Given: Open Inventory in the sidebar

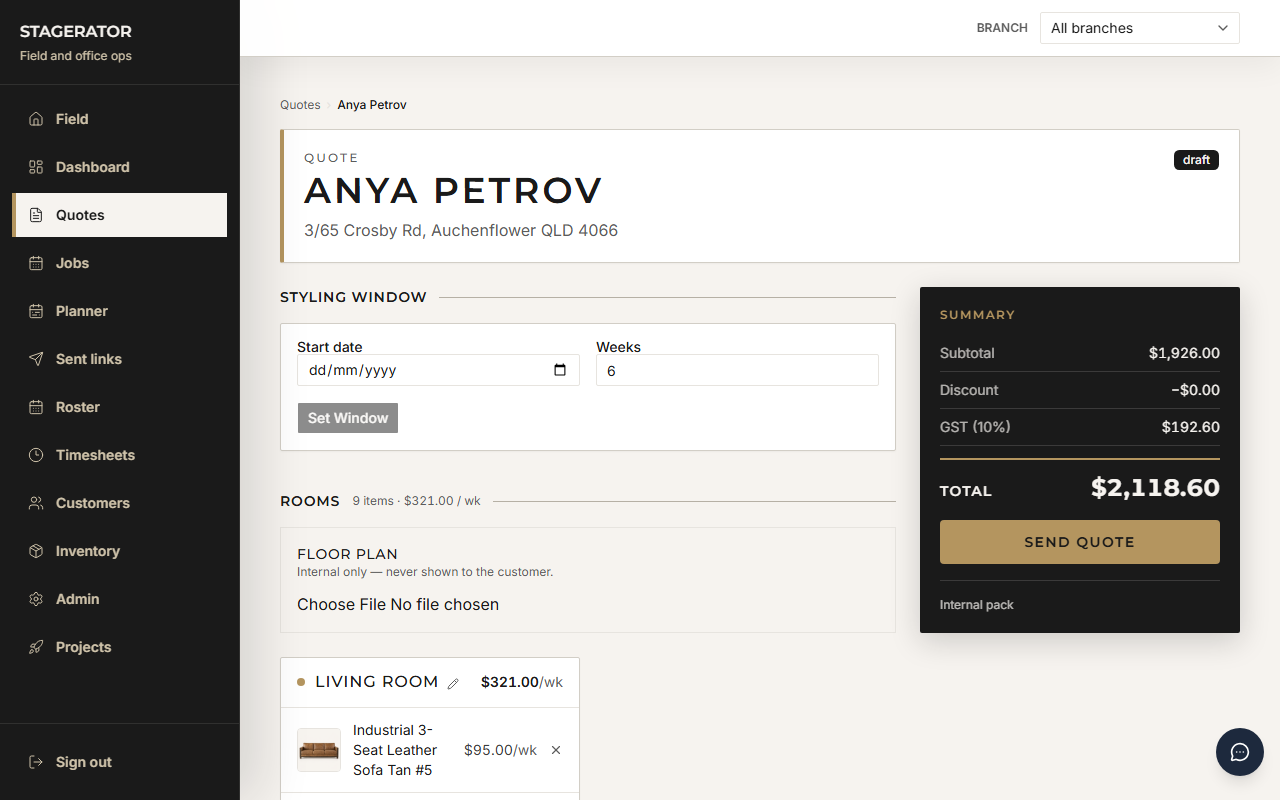Looking at the screenshot, I should coord(120,551).
